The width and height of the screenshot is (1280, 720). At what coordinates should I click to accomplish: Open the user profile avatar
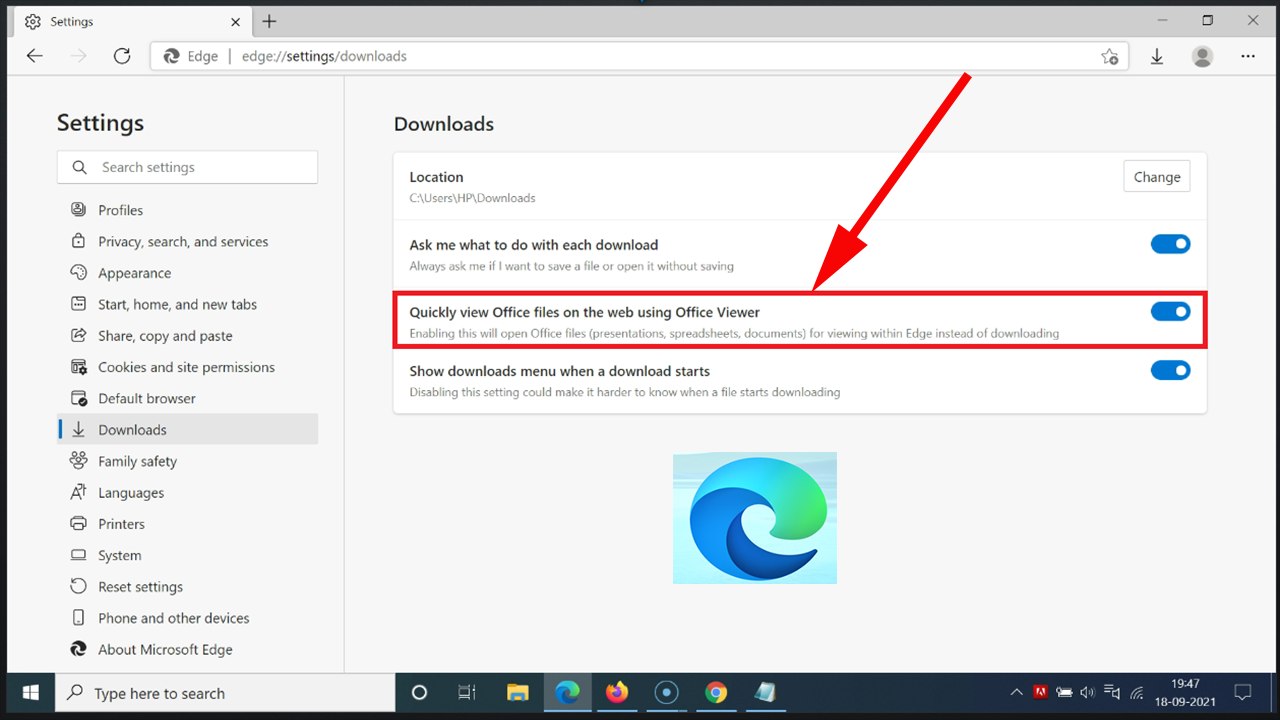(x=1203, y=56)
